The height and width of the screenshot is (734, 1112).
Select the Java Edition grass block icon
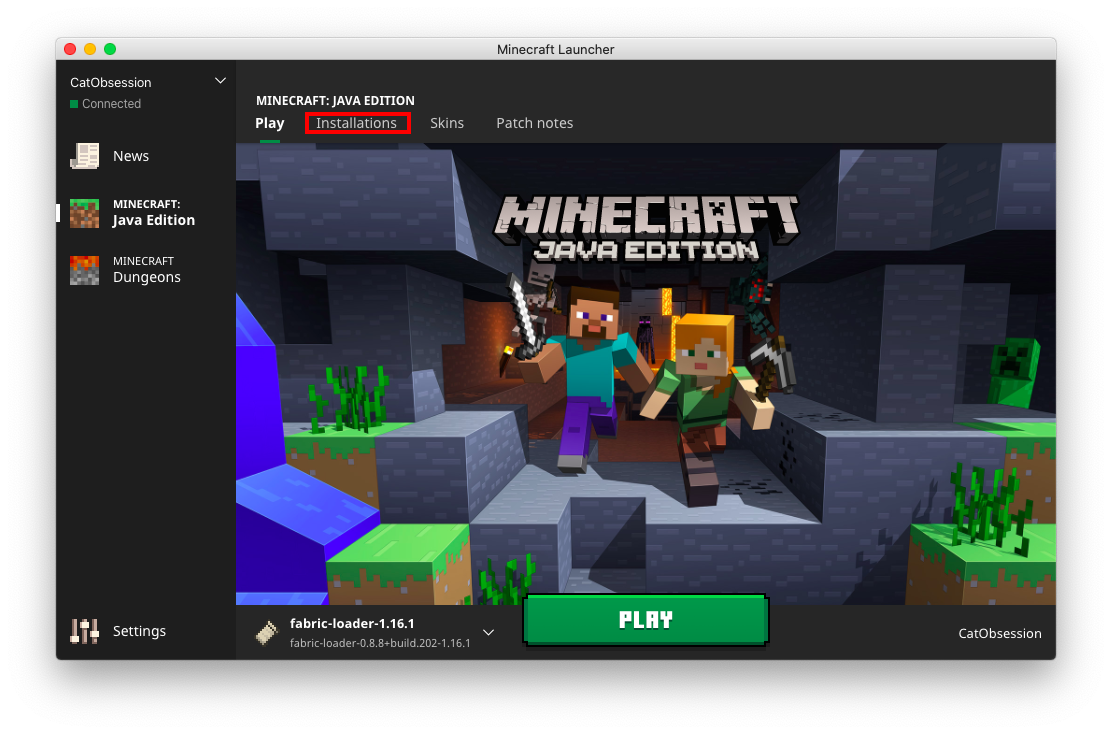click(85, 213)
